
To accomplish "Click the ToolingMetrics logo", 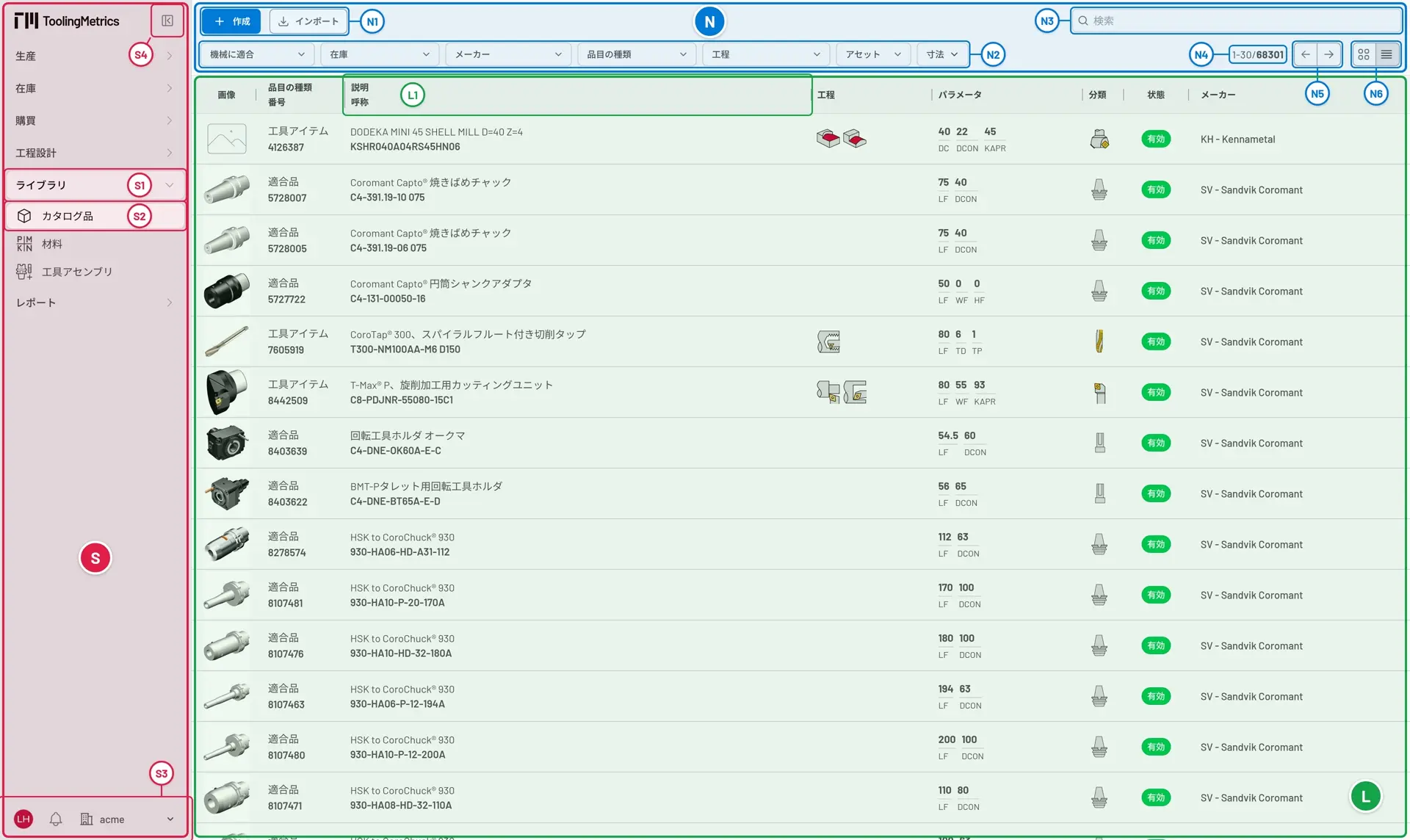I will click(67, 21).
